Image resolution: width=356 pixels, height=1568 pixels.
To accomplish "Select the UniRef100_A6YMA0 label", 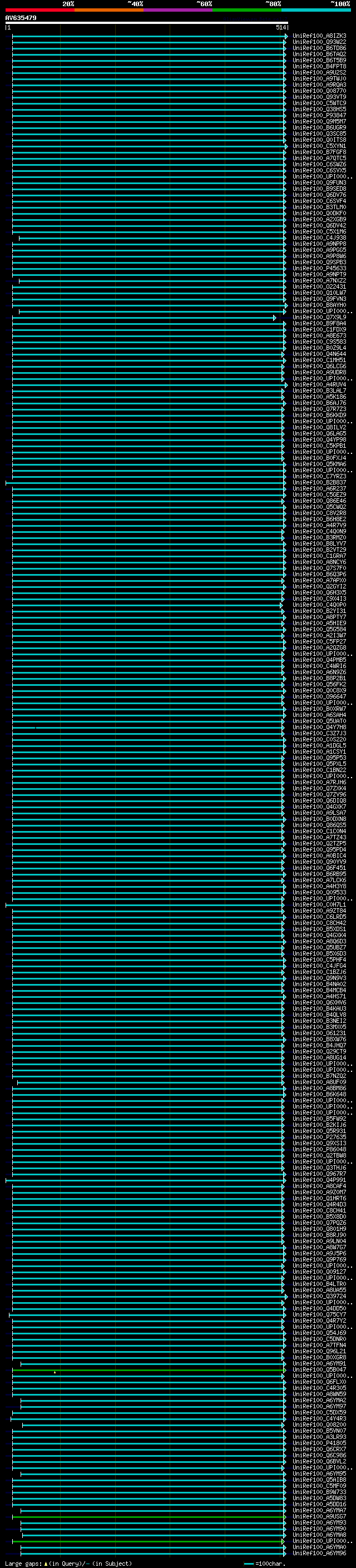I will click(x=319, y=1547).
